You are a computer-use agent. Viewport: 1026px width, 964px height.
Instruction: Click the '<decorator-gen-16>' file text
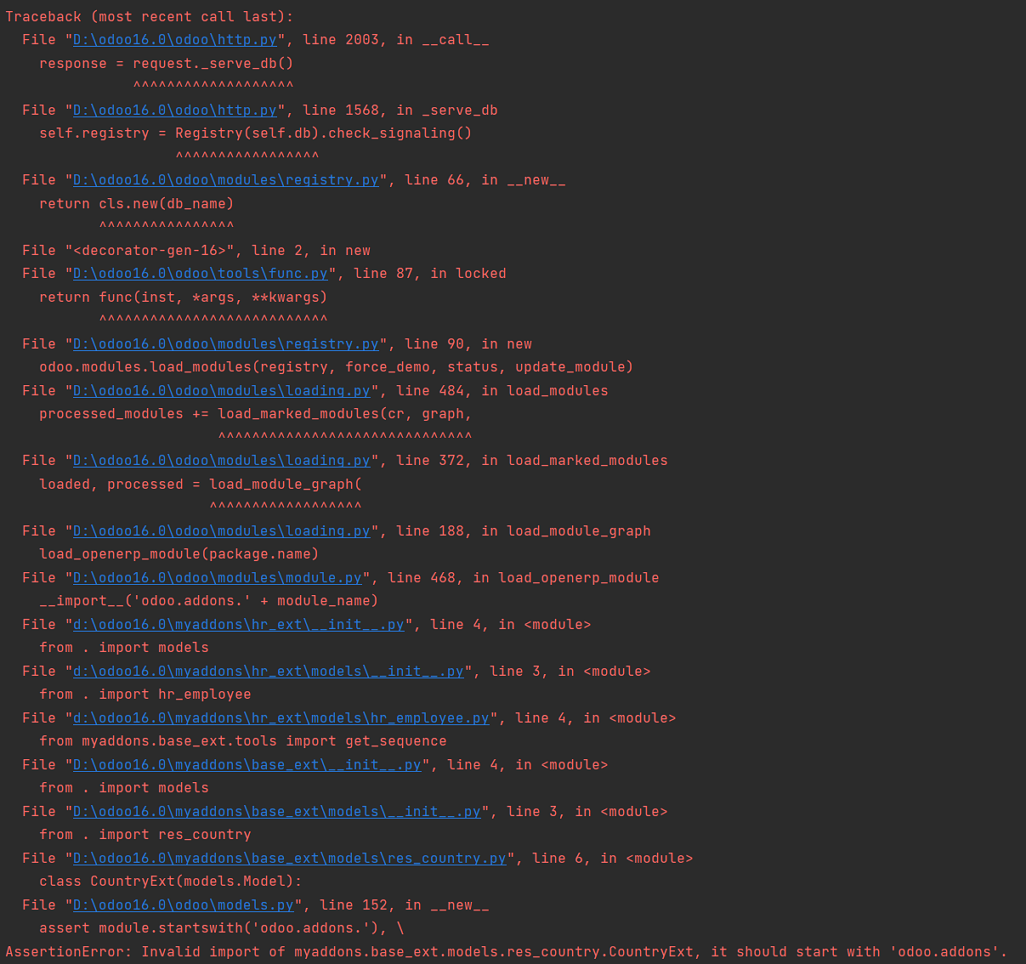tap(153, 250)
